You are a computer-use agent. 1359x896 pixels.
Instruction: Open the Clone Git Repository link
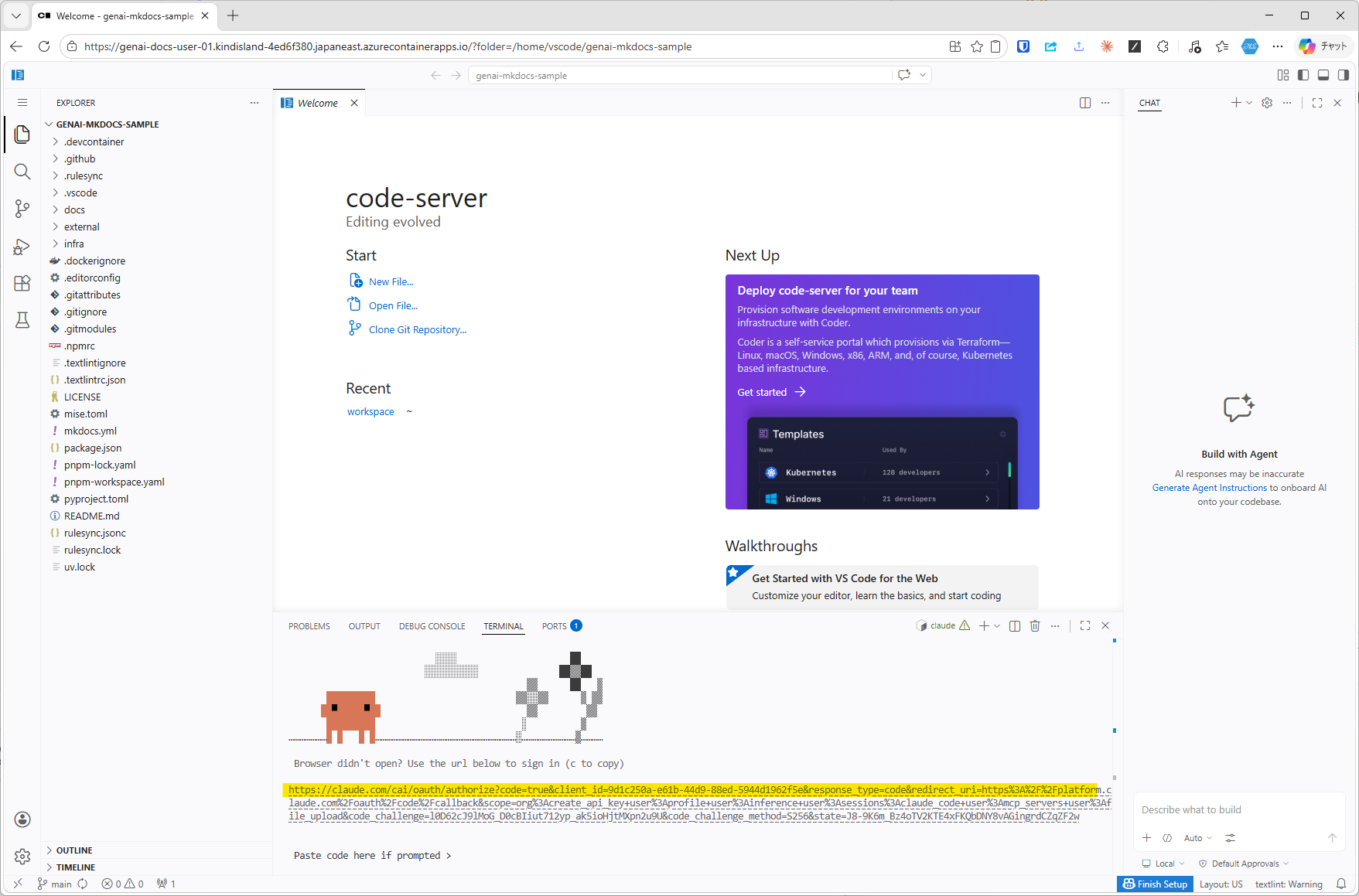(x=417, y=329)
